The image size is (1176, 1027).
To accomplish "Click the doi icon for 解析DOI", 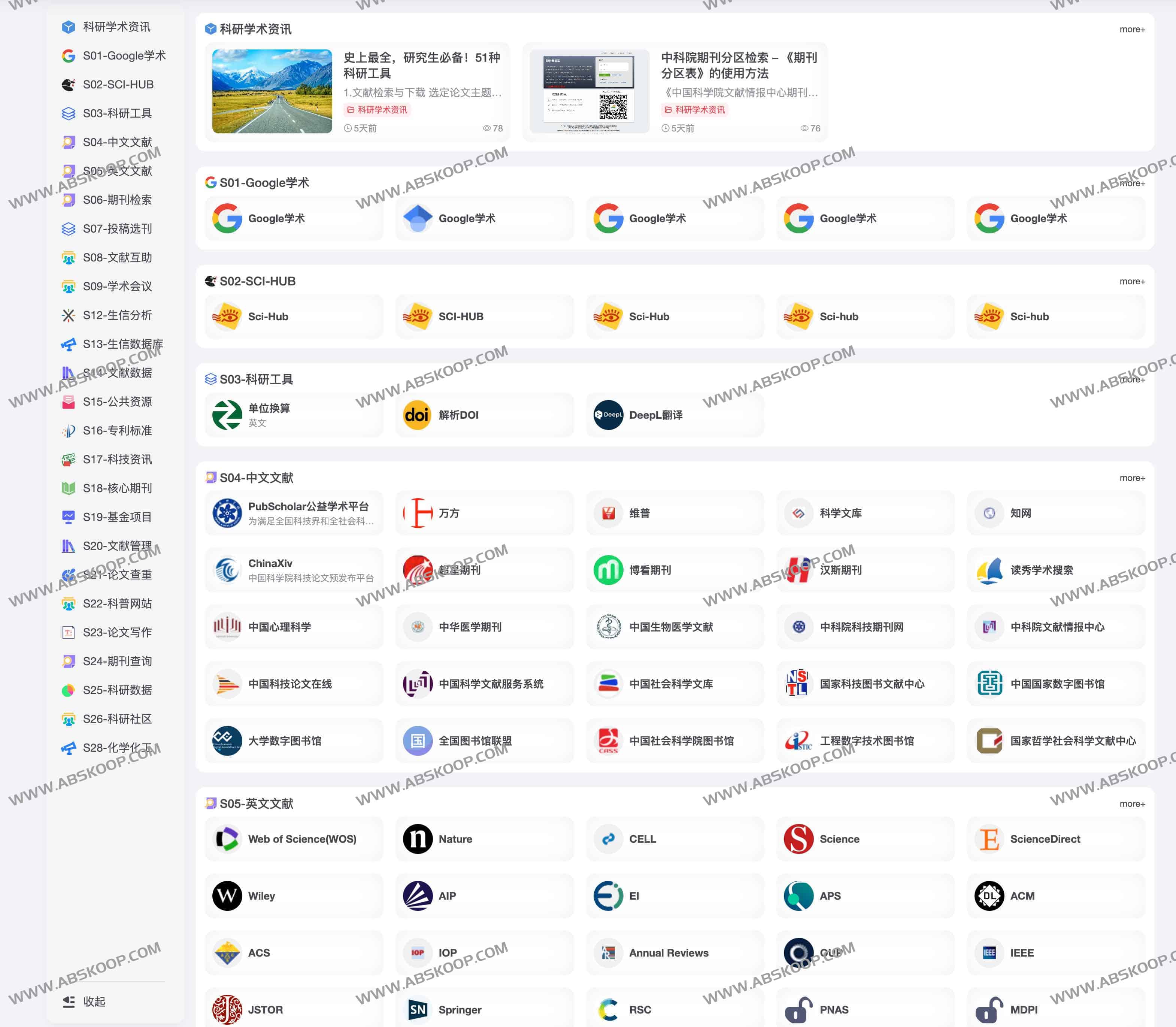I will [x=417, y=415].
